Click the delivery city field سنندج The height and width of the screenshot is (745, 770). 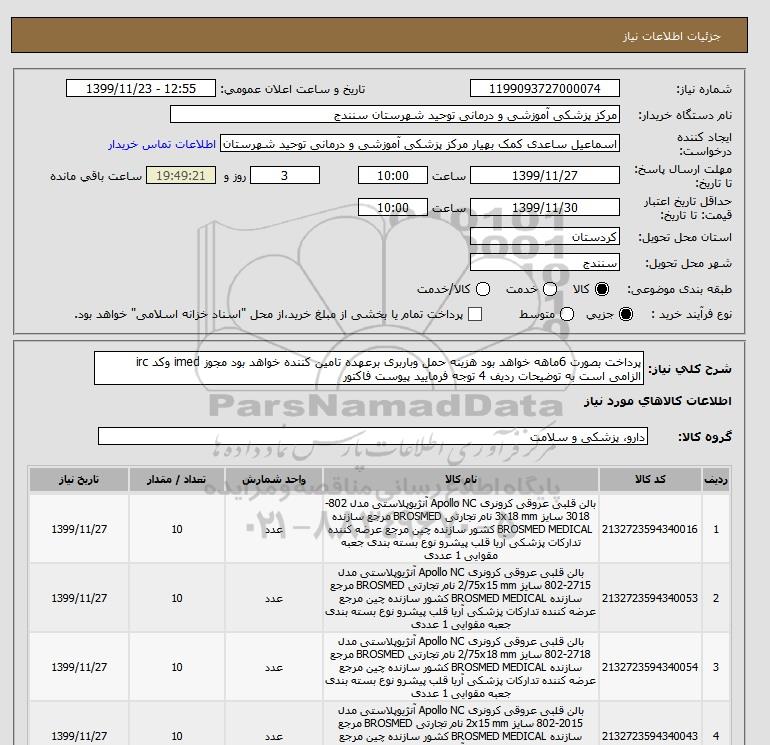[x=545, y=263]
